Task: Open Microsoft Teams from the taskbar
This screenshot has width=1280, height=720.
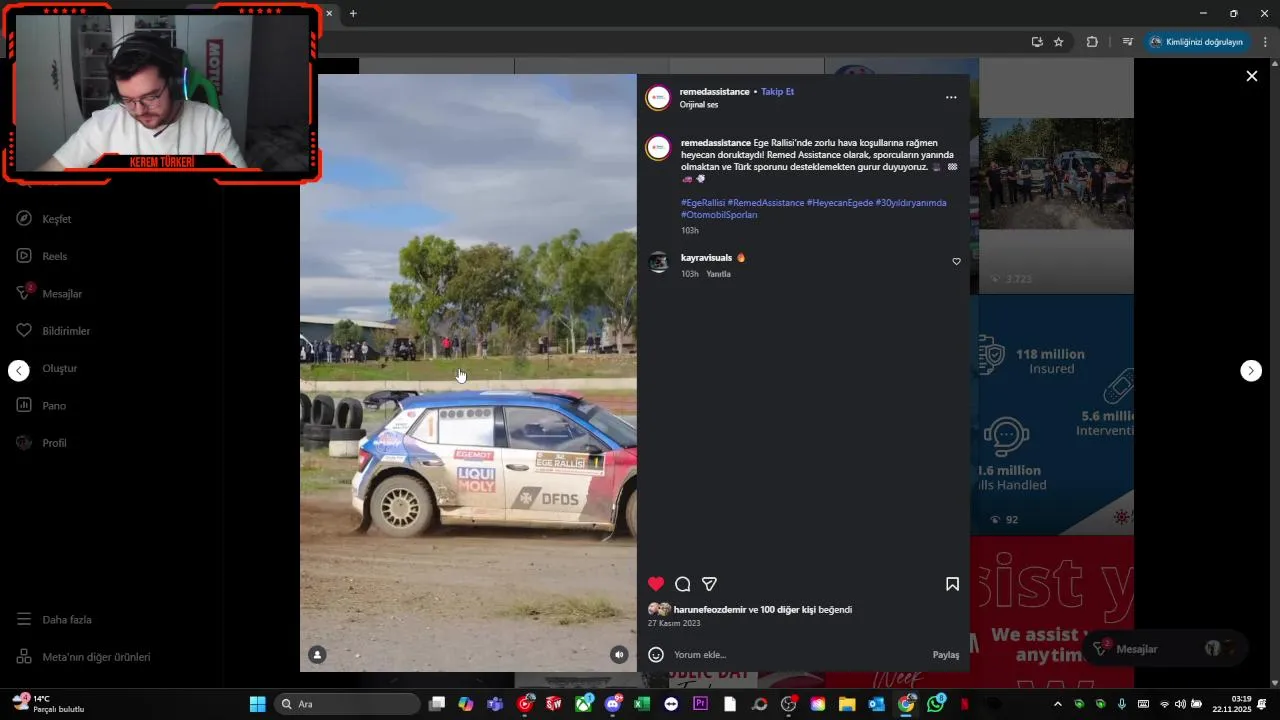Action: pos(495,704)
